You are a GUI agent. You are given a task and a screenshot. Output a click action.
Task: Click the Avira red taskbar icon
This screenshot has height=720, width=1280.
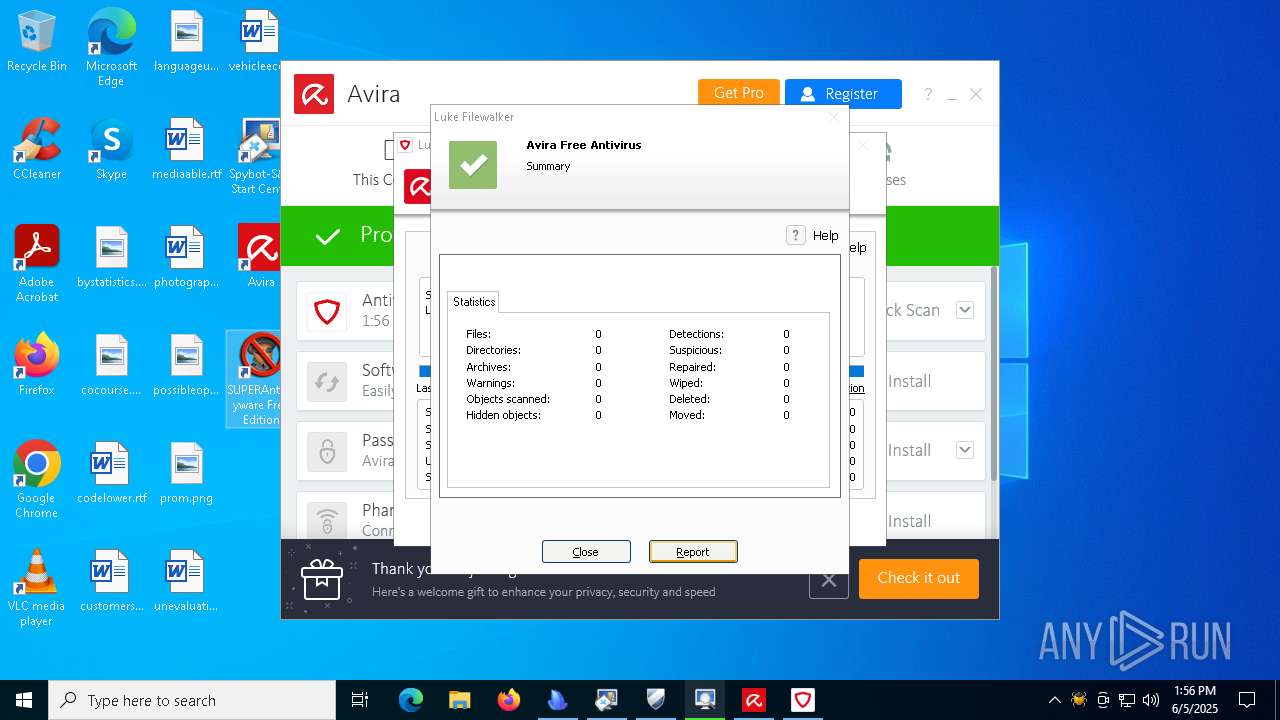pos(754,700)
